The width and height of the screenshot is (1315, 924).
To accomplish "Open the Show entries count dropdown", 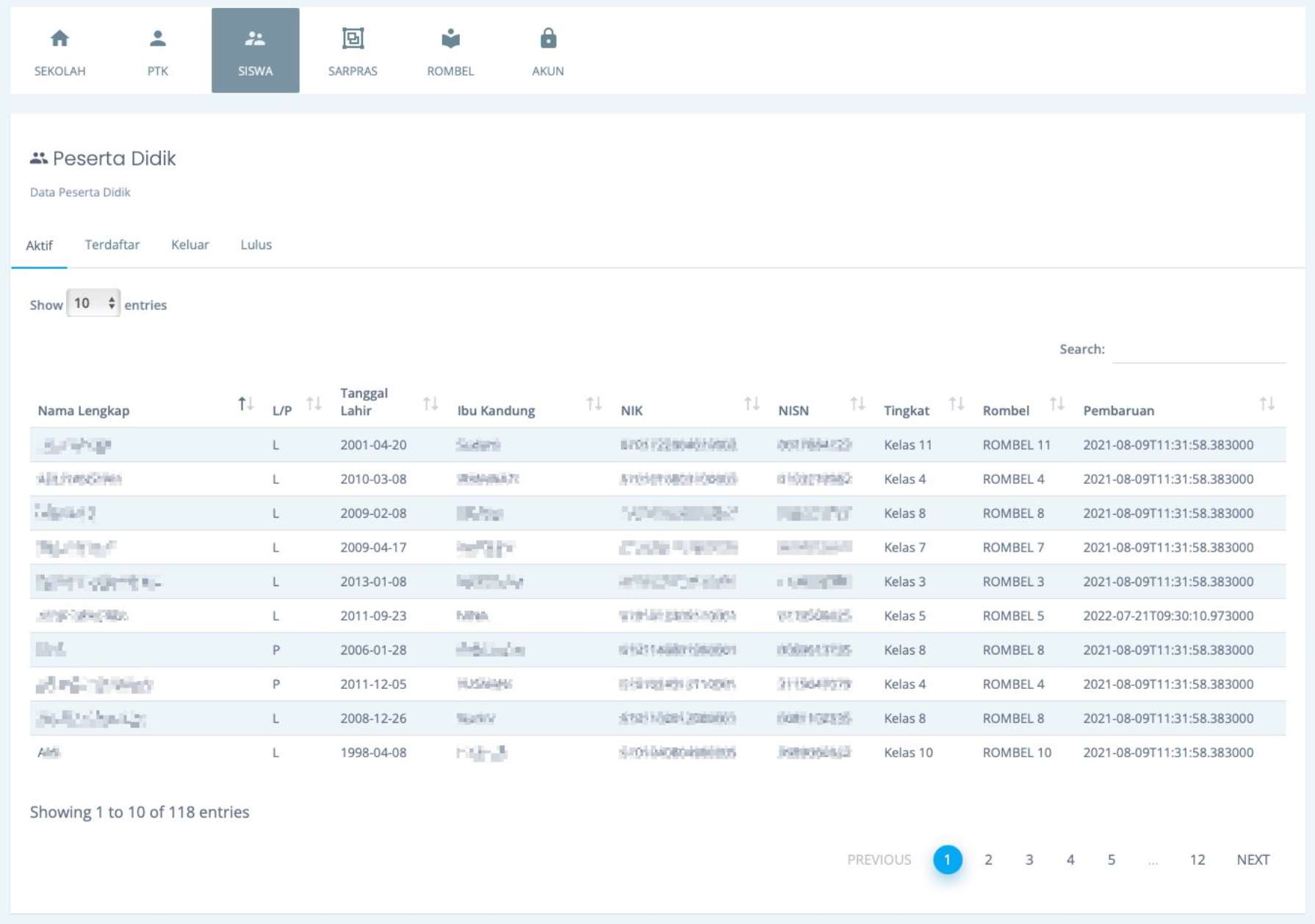I will click(93, 303).
